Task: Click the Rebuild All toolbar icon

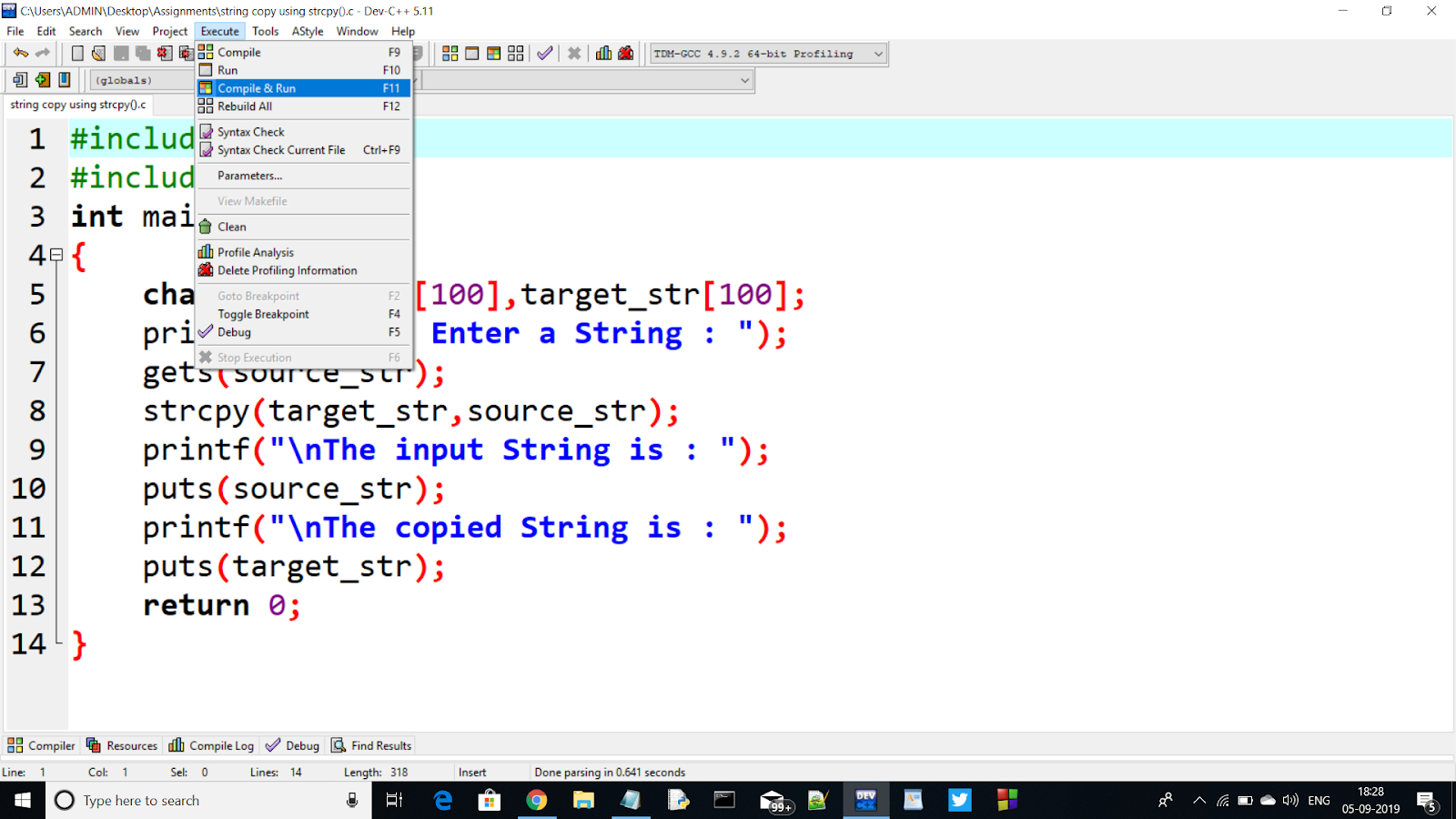Action: pyautogui.click(x=515, y=53)
